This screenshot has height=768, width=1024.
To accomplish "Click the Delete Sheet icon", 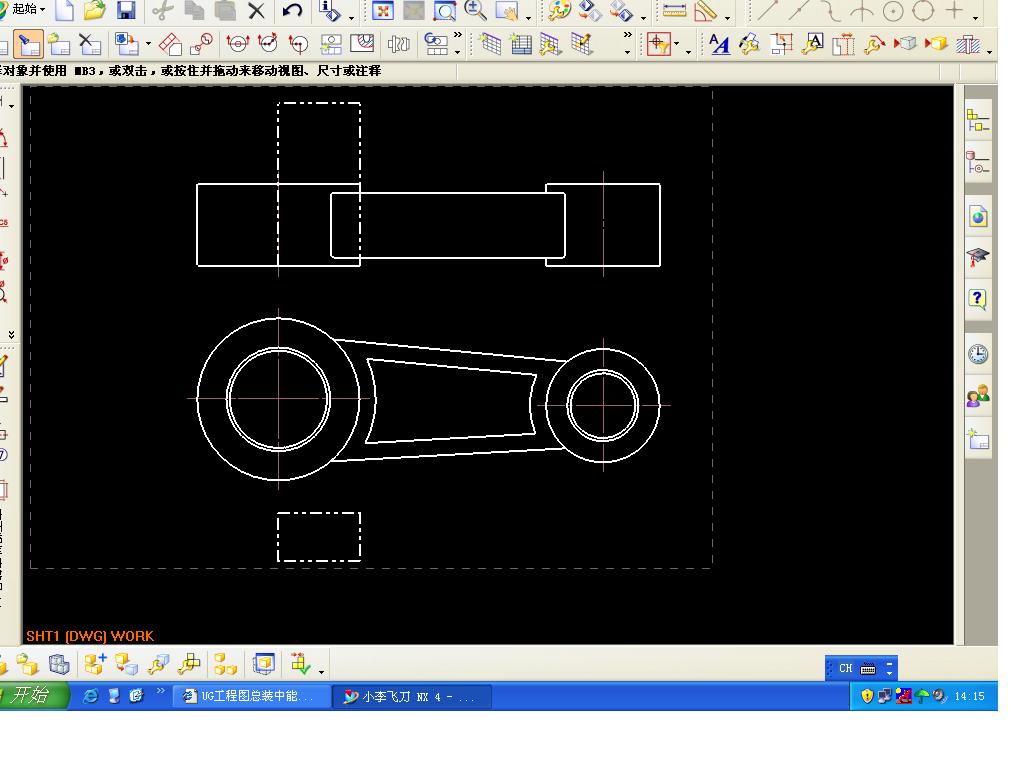I will pyautogui.click(x=89, y=44).
